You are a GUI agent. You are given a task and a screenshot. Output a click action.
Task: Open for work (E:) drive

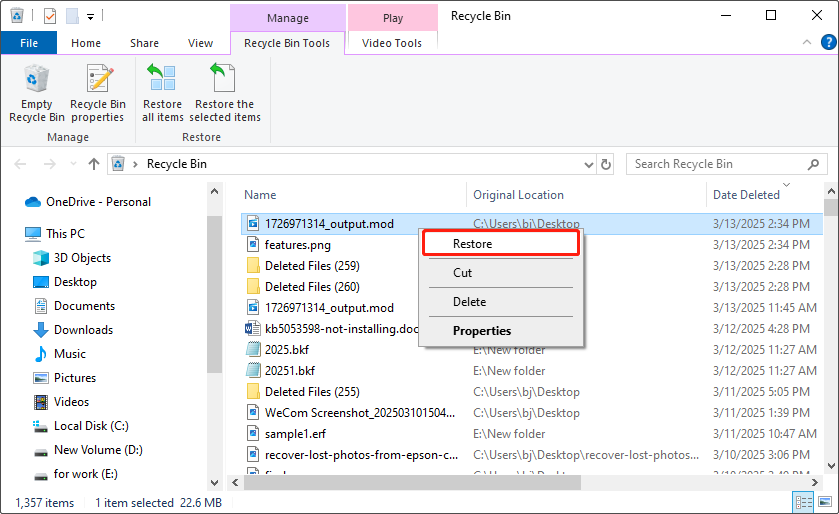coord(86,474)
